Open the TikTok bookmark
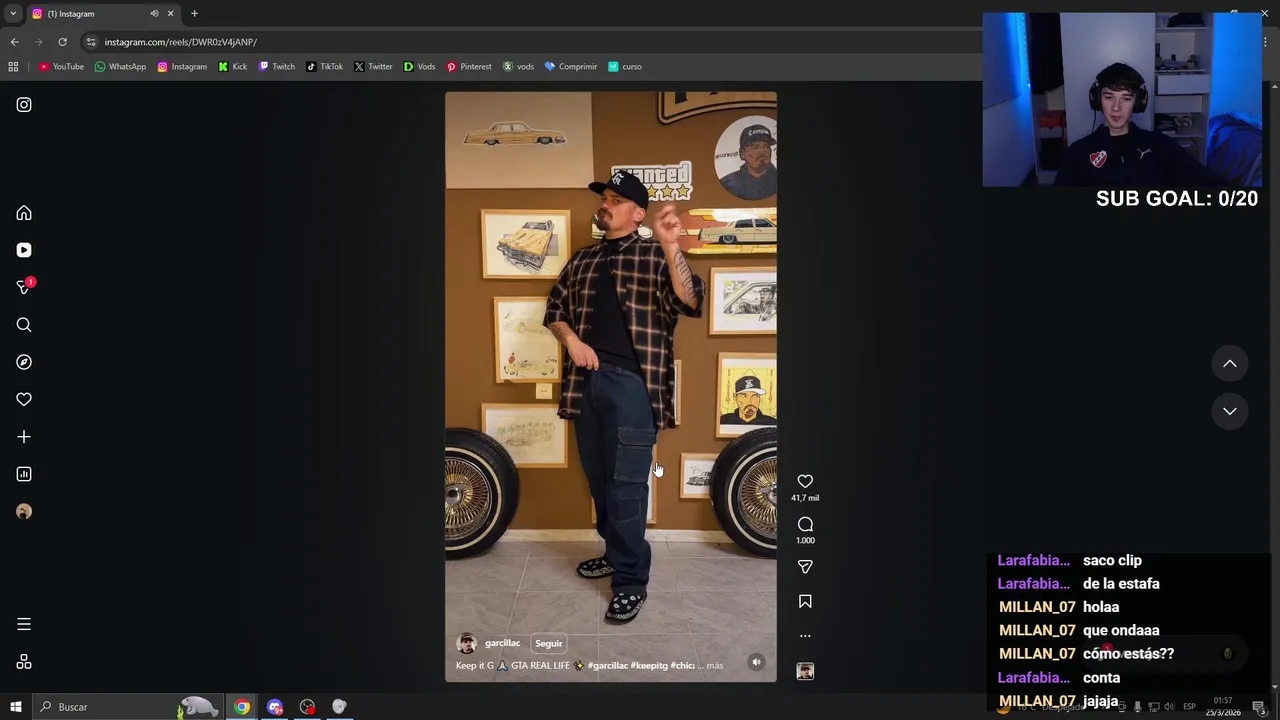 [x=325, y=67]
